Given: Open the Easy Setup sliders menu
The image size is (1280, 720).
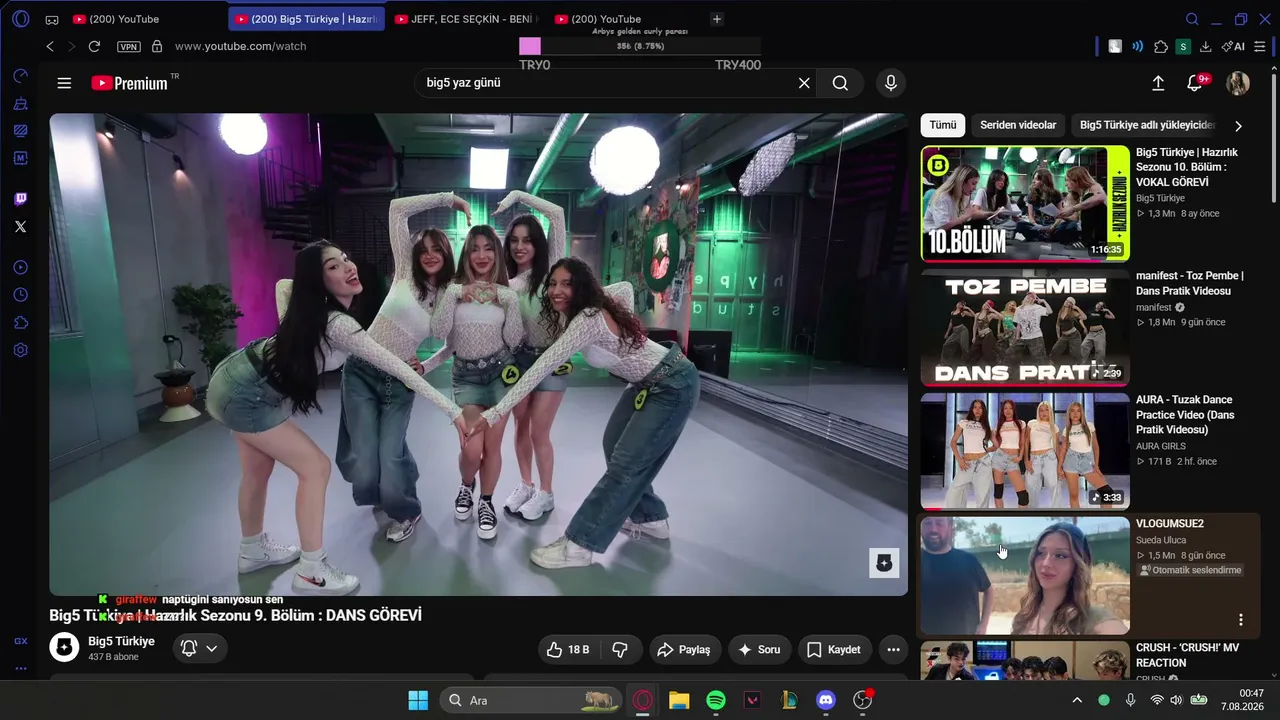Looking at the screenshot, I should [1260, 46].
